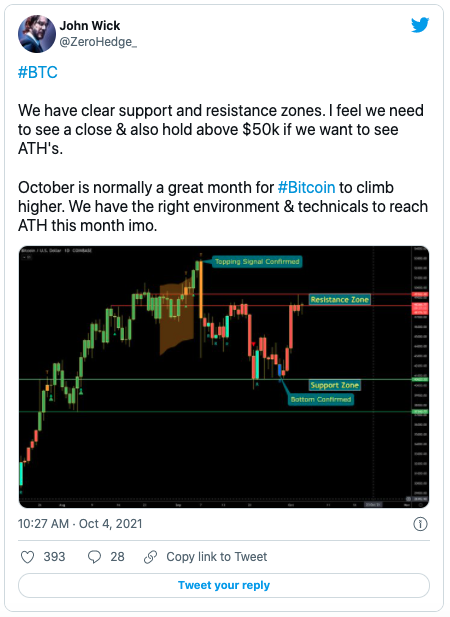Click the 393 likes count
The width and height of the screenshot is (450, 617).
54,557
